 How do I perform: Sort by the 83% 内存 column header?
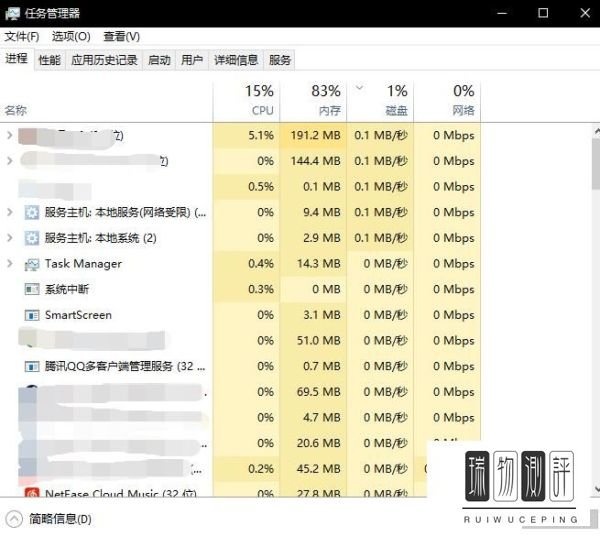coord(313,102)
